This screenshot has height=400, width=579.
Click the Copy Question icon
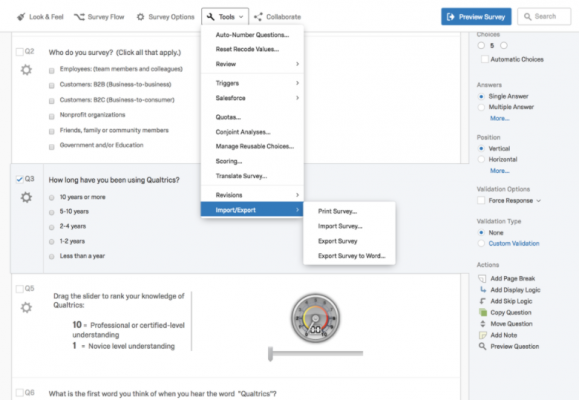pos(483,312)
